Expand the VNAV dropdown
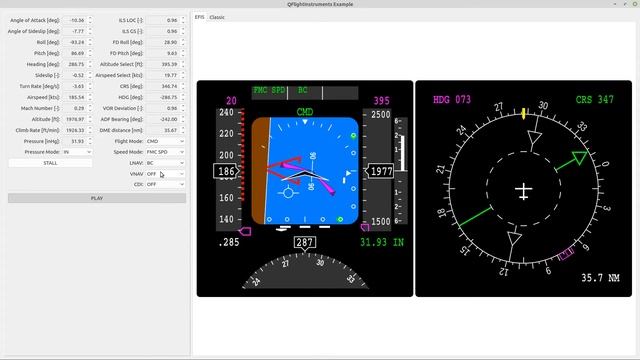The image size is (640, 360). tap(165, 174)
